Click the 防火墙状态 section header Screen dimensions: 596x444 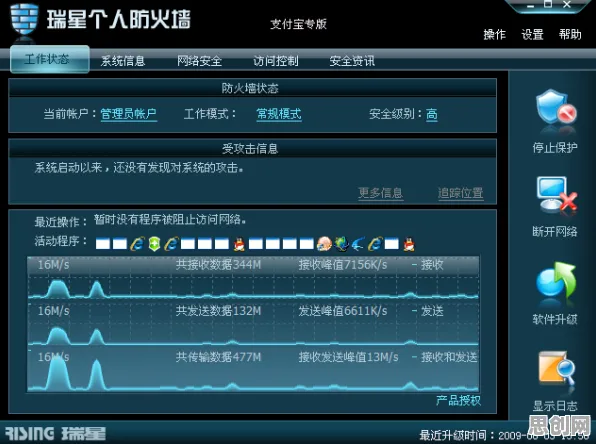(252, 88)
